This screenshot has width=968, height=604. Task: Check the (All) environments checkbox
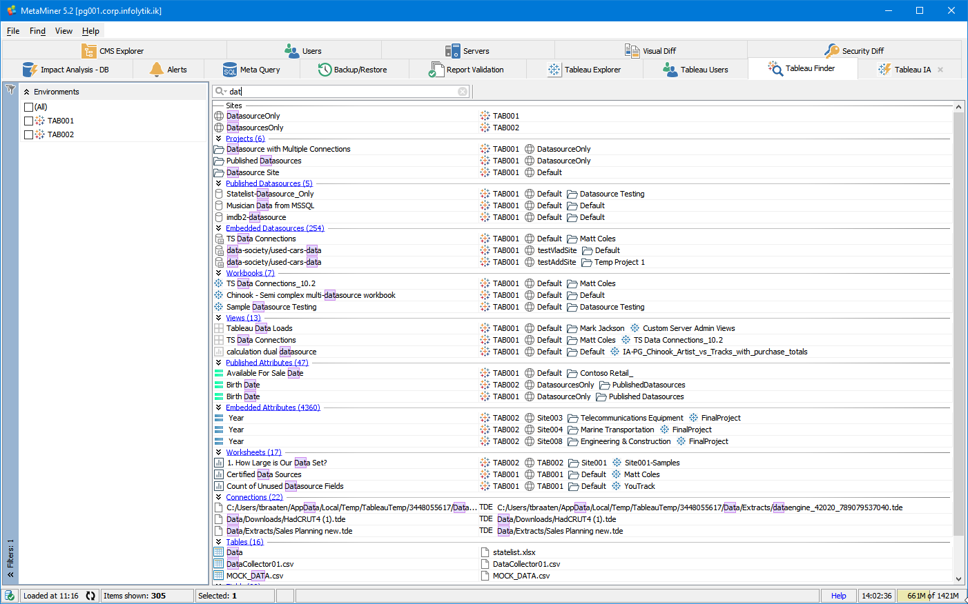click(28, 107)
